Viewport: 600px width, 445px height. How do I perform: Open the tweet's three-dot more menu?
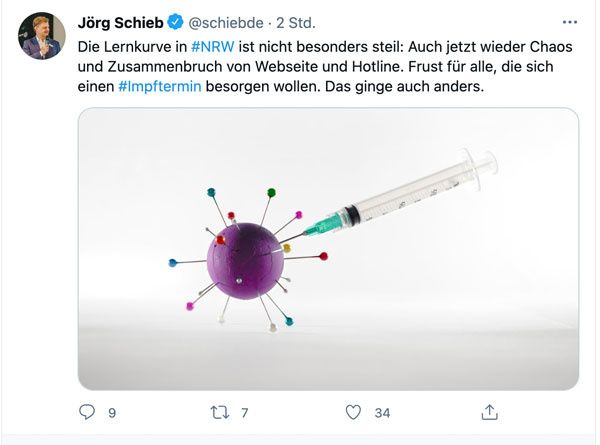[x=570, y=20]
